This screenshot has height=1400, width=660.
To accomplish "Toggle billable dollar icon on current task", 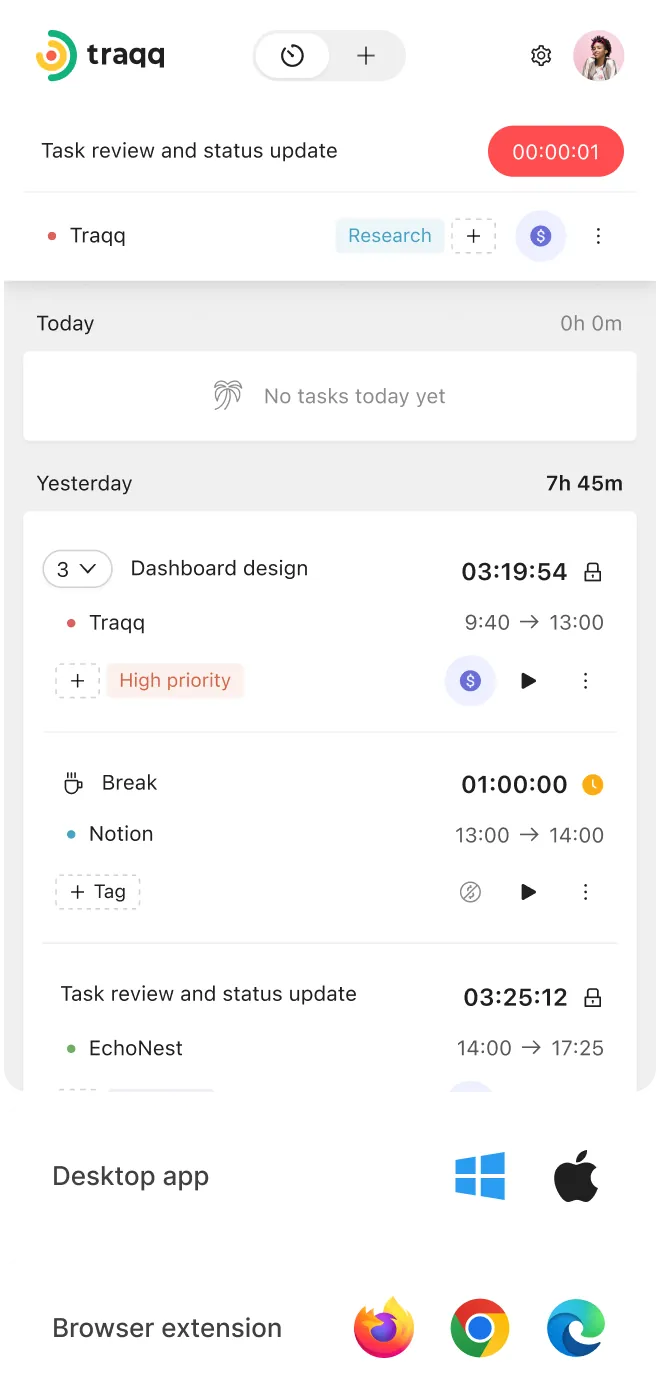I will point(541,236).
